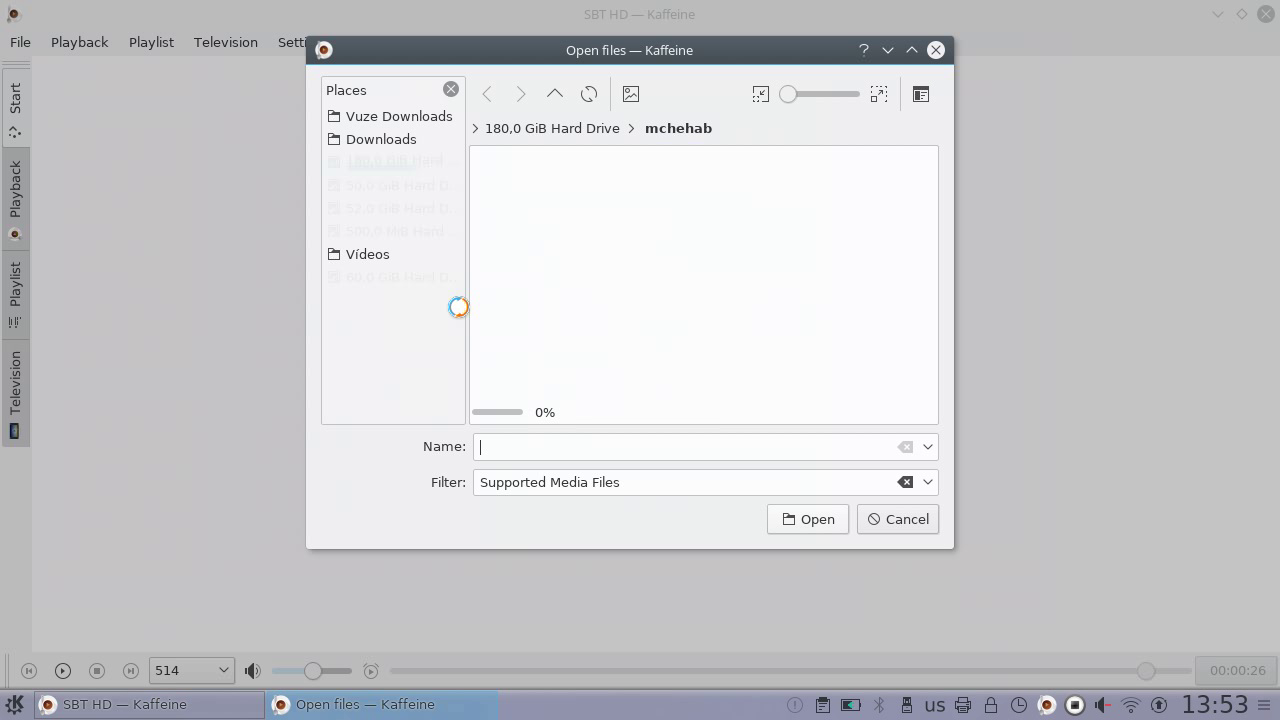Open the view options menu icon

(x=921, y=94)
